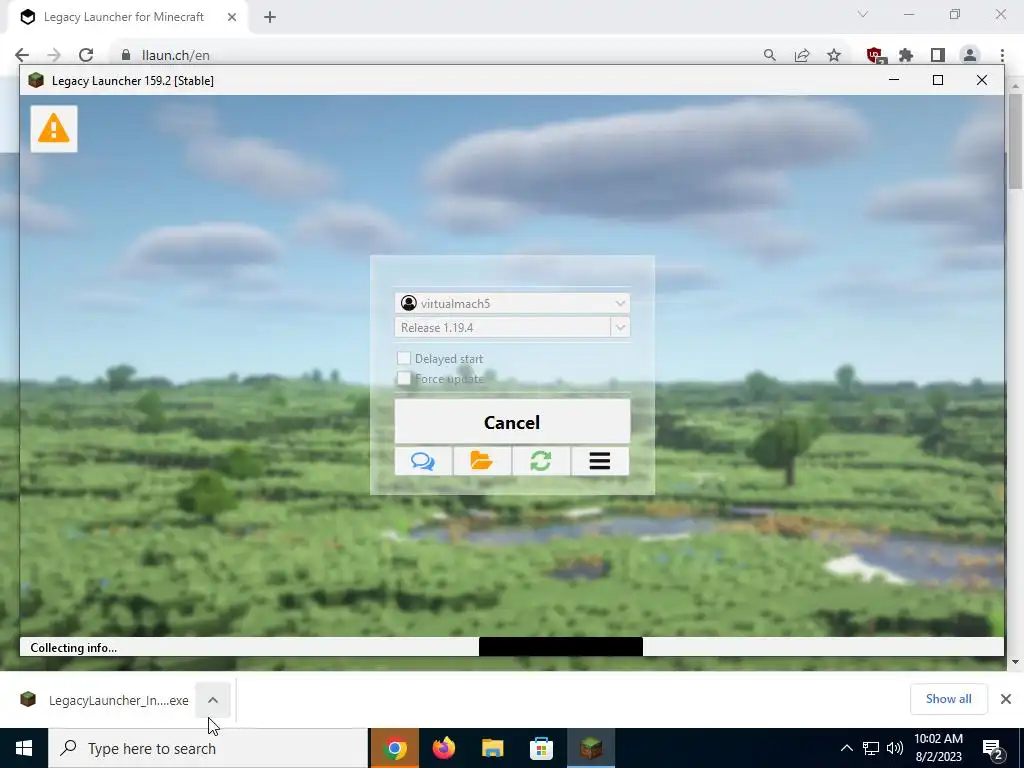Open a new browser tab
This screenshot has width=1024, height=768.
point(270,17)
